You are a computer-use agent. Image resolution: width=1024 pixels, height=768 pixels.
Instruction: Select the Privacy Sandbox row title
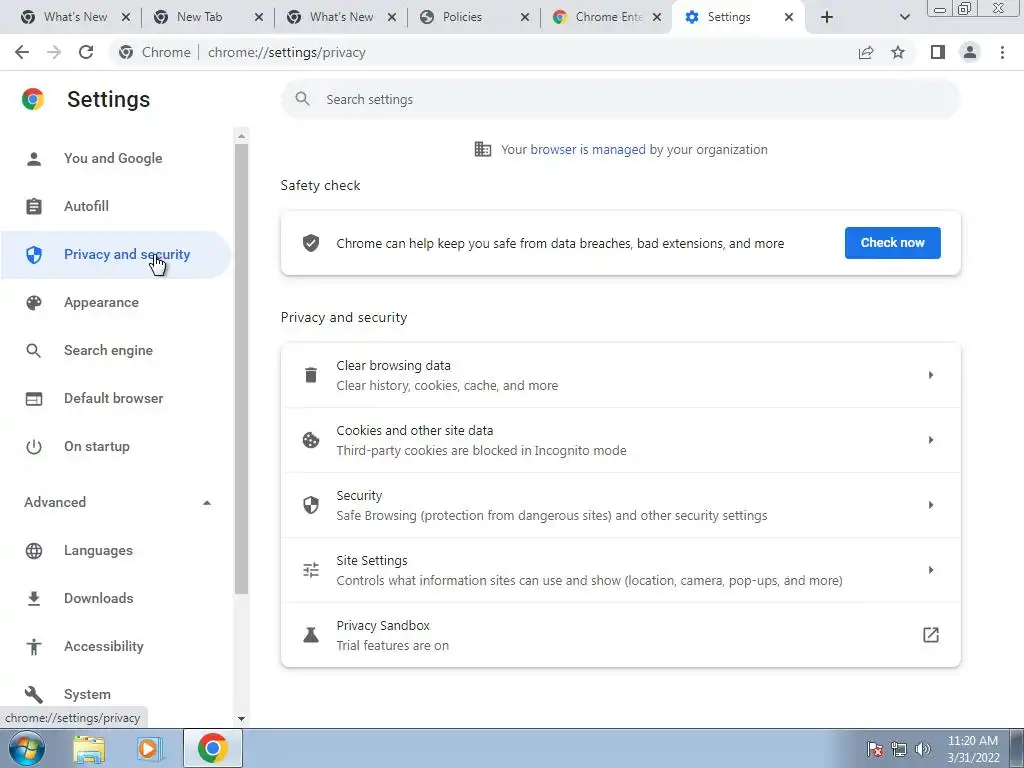[383, 626]
